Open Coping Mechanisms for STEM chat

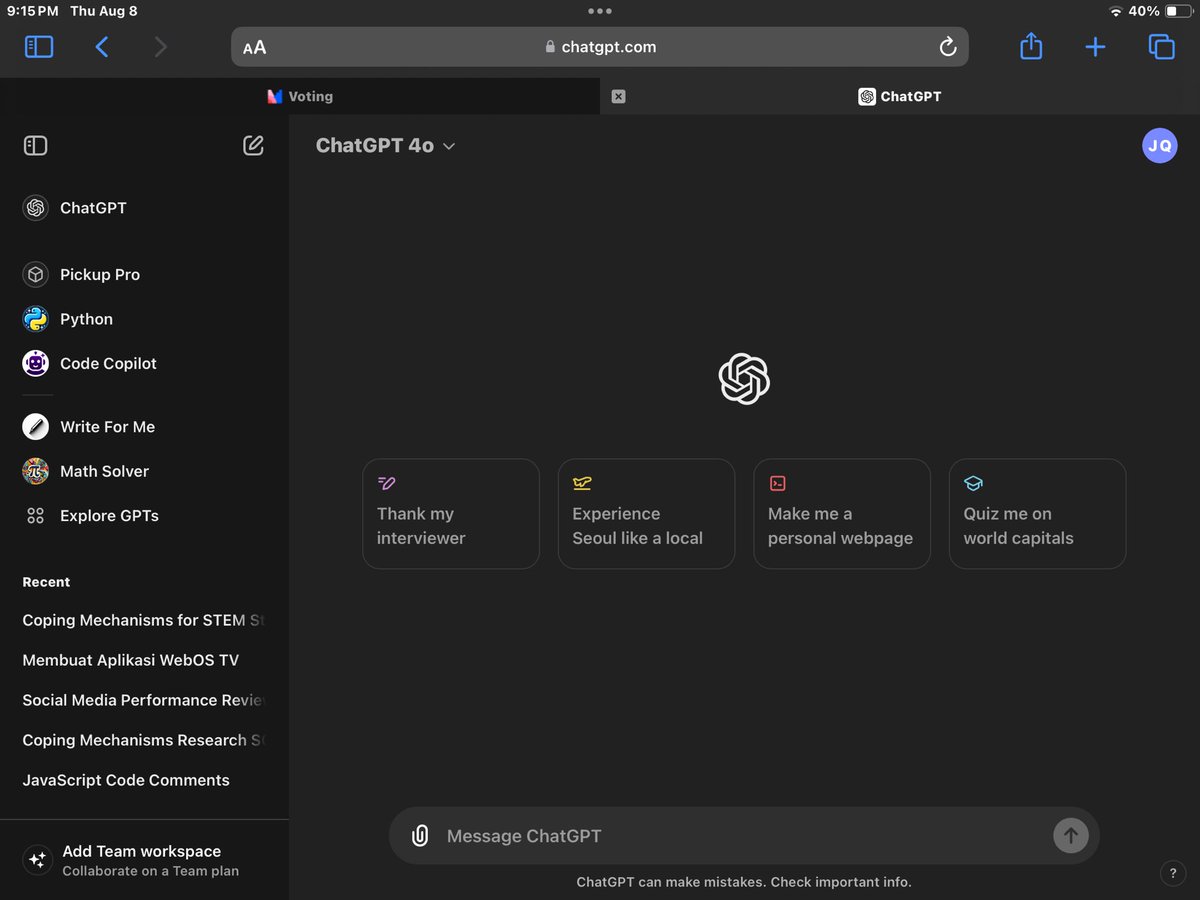(144, 620)
